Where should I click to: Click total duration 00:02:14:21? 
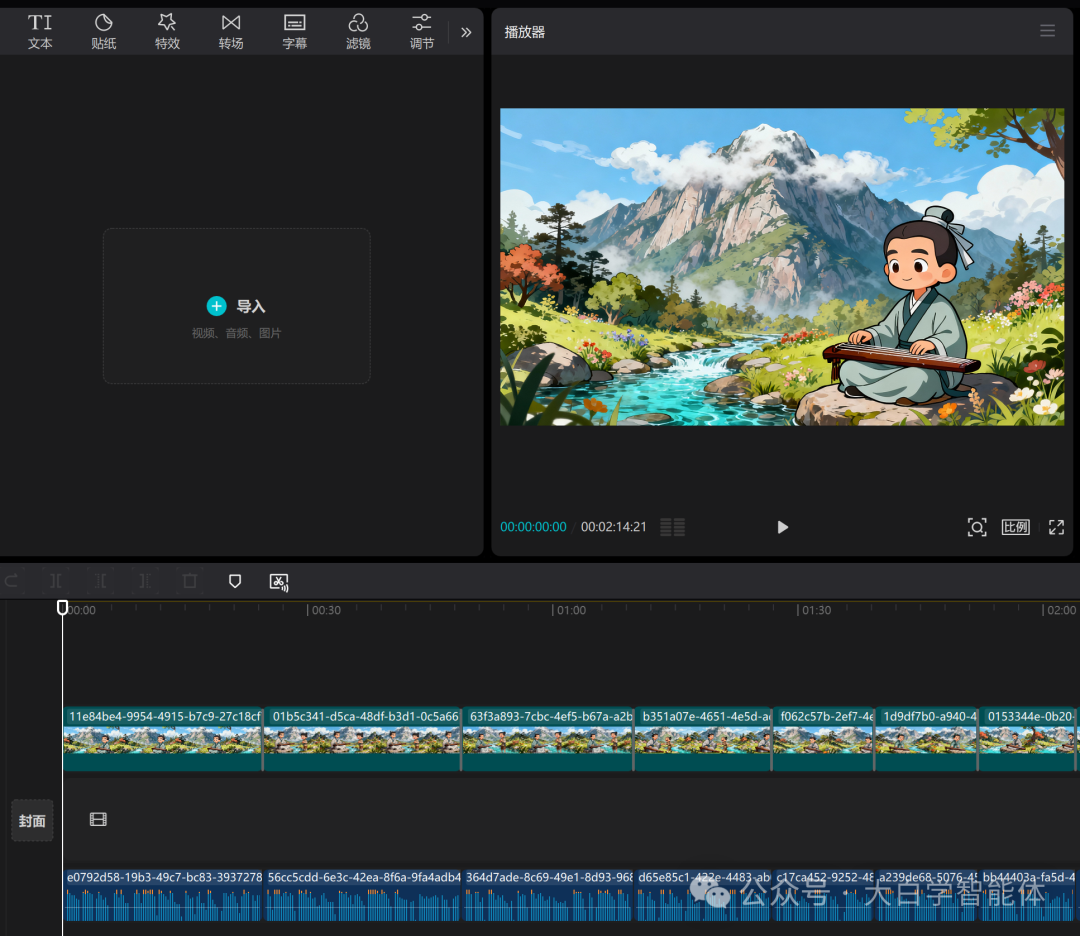coord(614,527)
